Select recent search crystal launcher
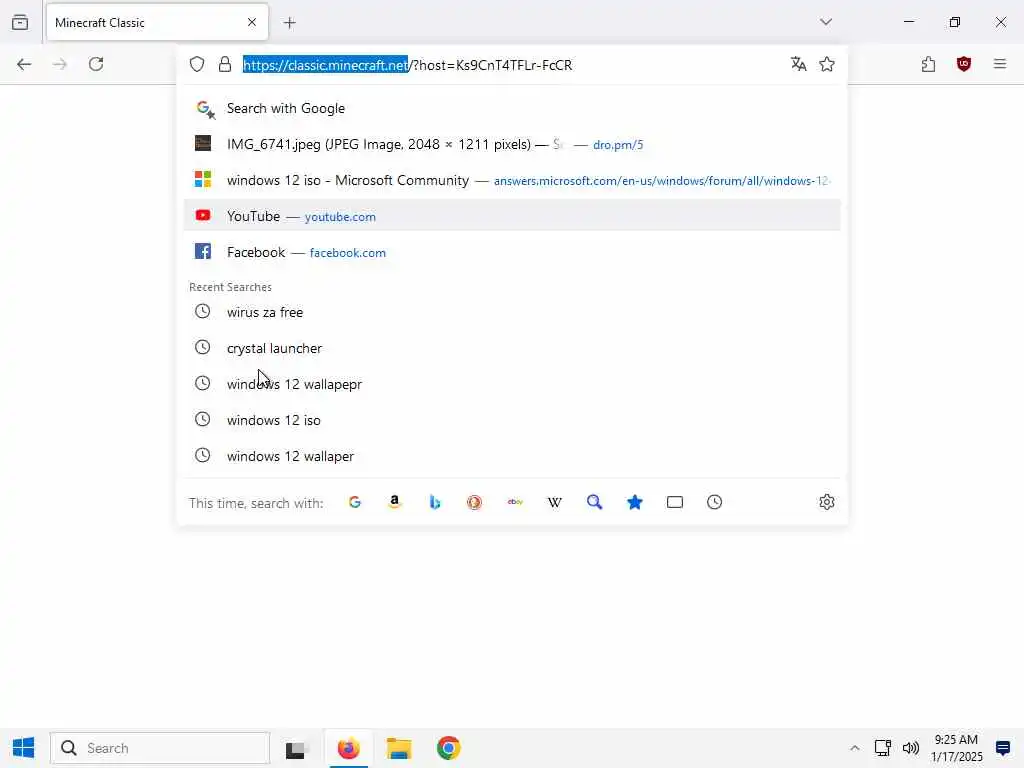The height and width of the screenshot is (768, 1024). point(512,348)
